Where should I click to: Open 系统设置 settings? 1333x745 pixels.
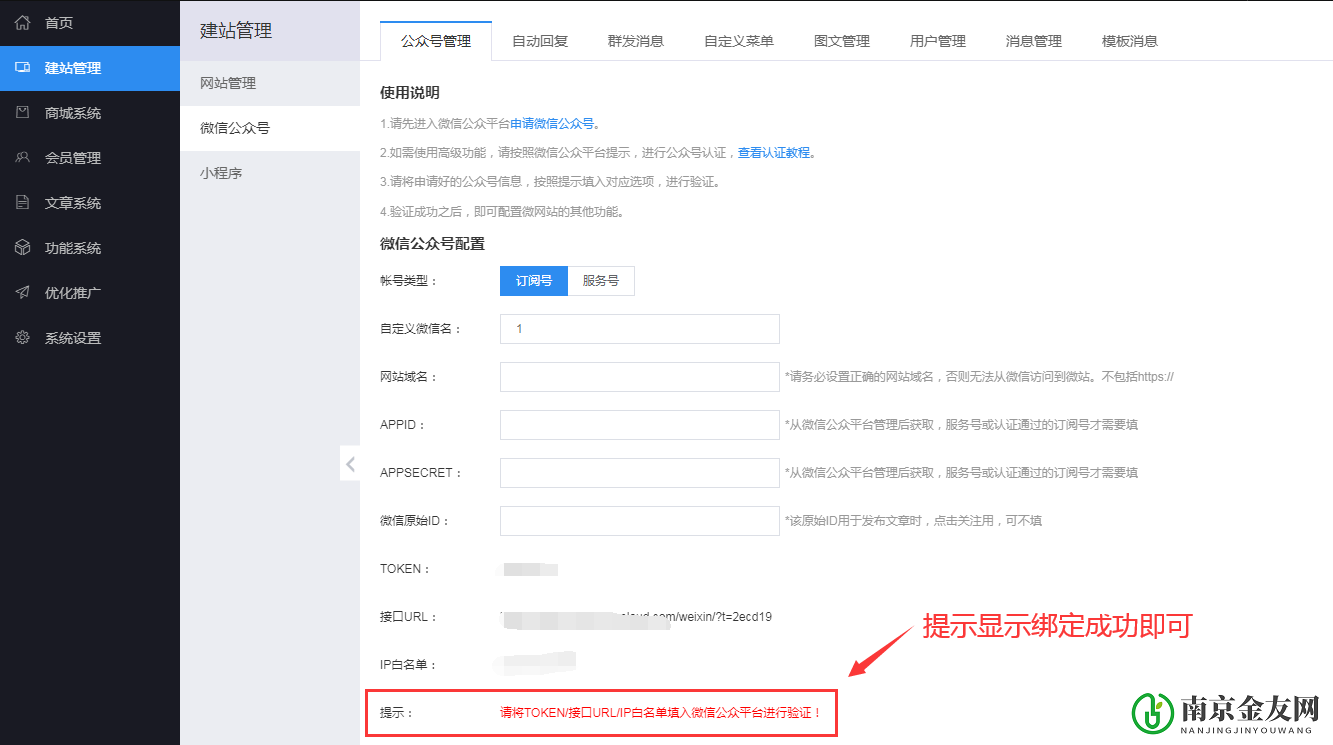[x=60, y=337]
